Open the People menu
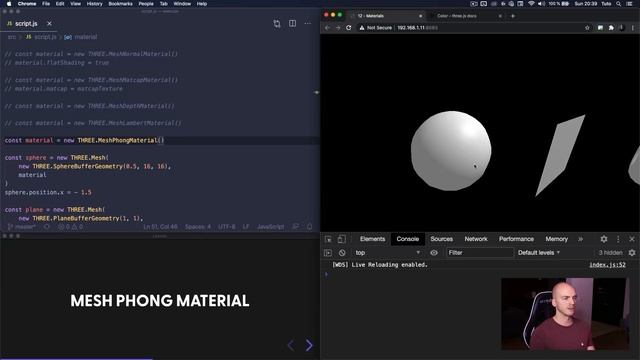640x360 pixels. (x=146, y=4)
